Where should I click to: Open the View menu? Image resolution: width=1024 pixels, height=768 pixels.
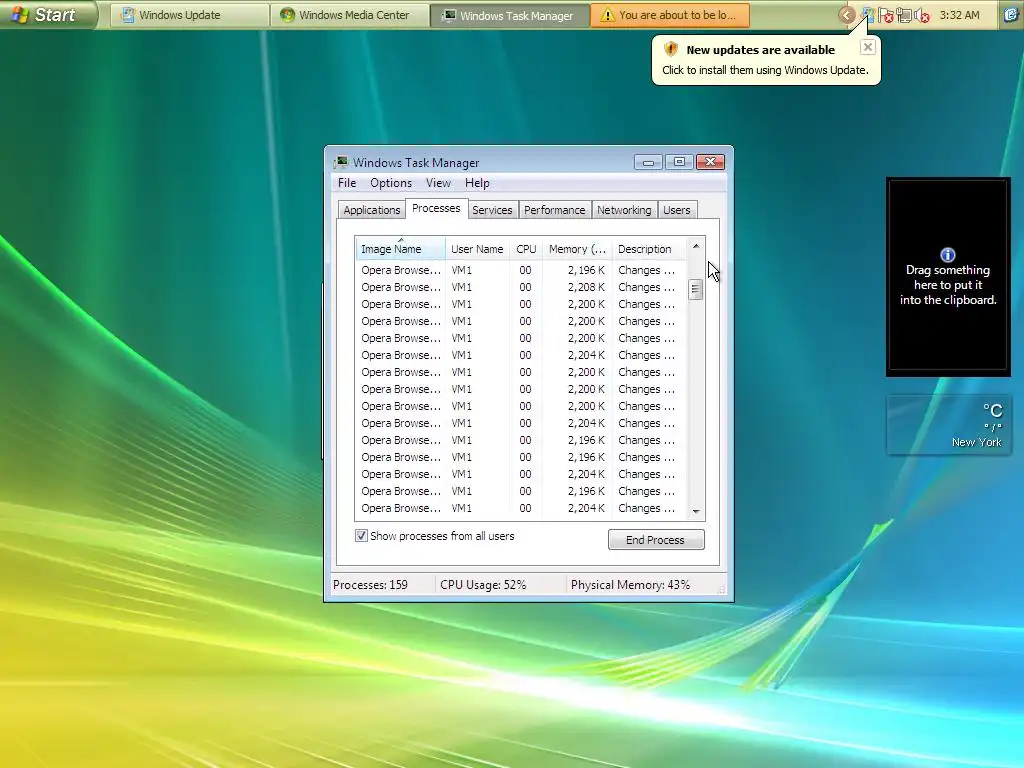click(x=438, y=184)
